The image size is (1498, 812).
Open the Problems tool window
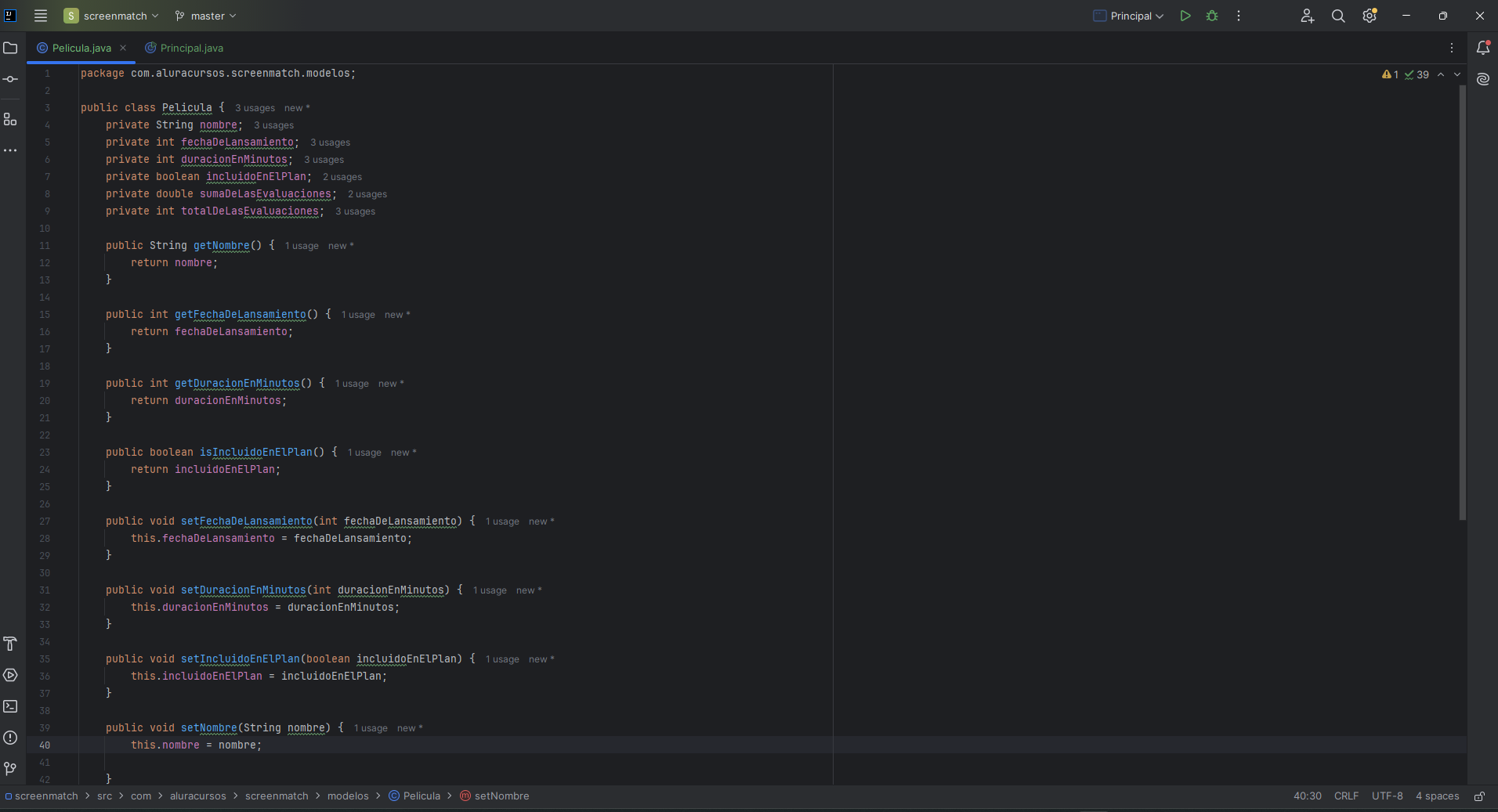pos(10,738)
